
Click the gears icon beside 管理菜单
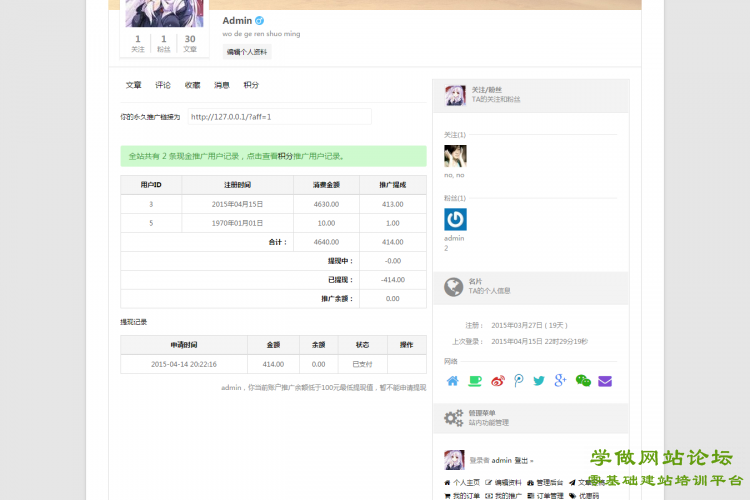click(x=453, y=418)
